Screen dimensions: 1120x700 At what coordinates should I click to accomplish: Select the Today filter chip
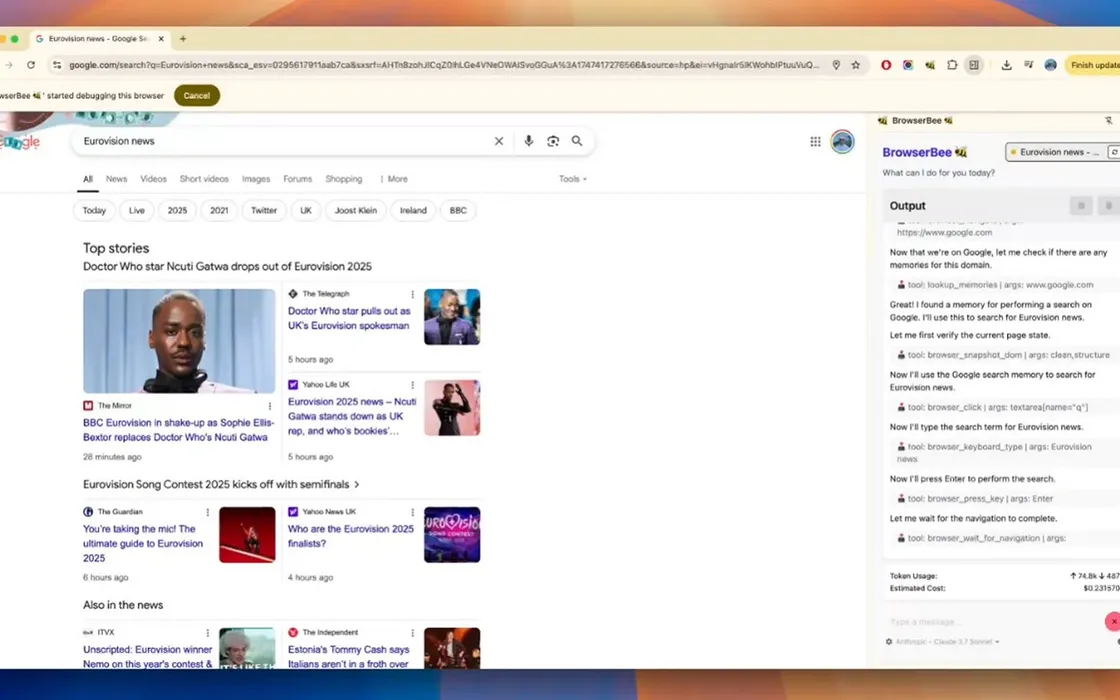(x=94, y=211)
